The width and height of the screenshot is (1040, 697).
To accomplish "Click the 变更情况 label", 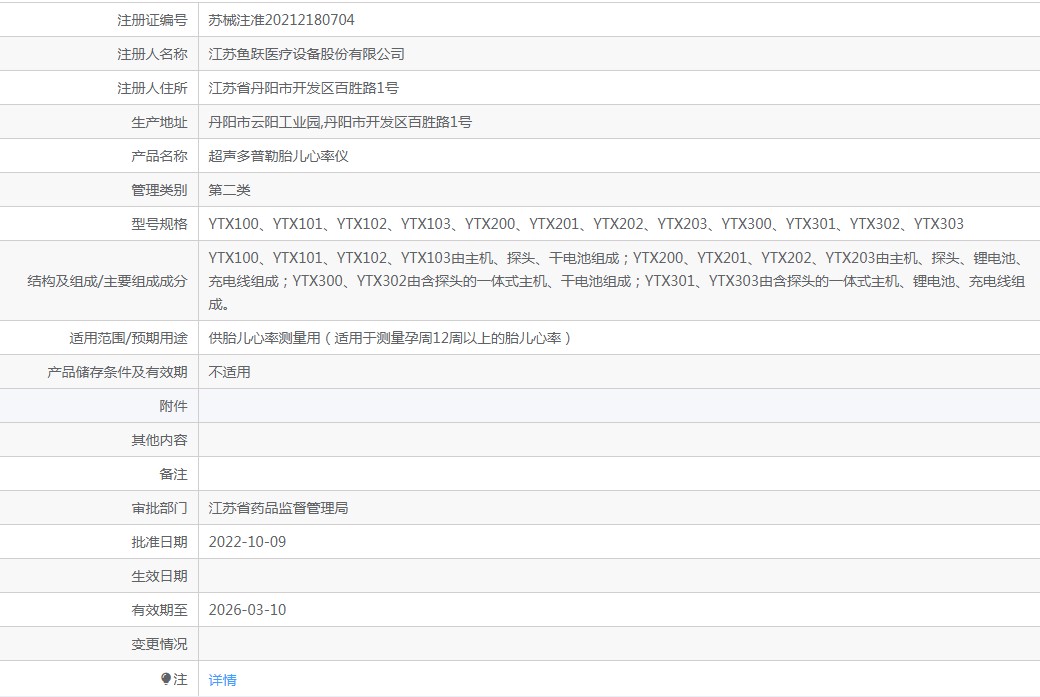I will (159, 644).
